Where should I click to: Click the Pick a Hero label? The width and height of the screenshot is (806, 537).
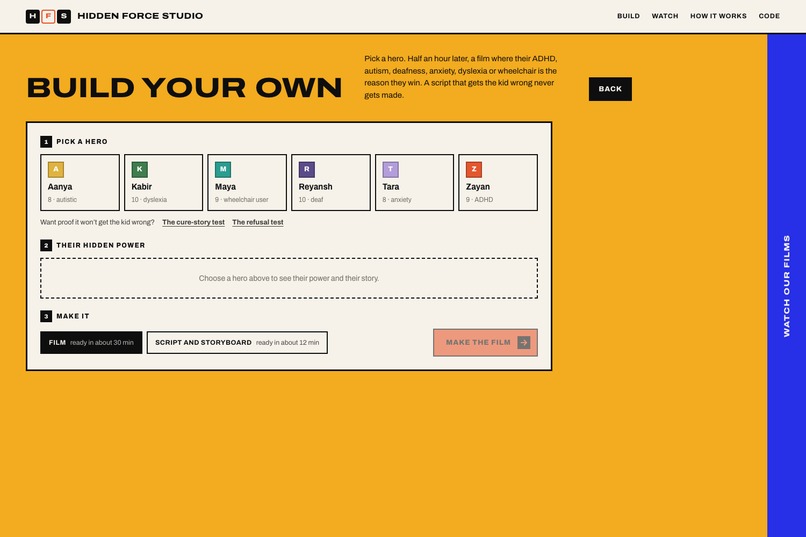[82, 141]
